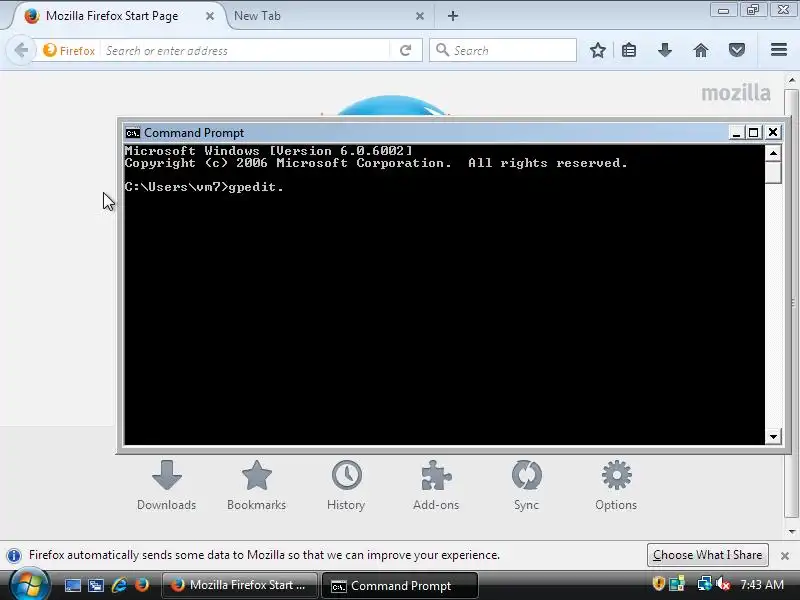Switch to the New Tab tab
This screenshot has width=800, height=600.
(258, 16)
